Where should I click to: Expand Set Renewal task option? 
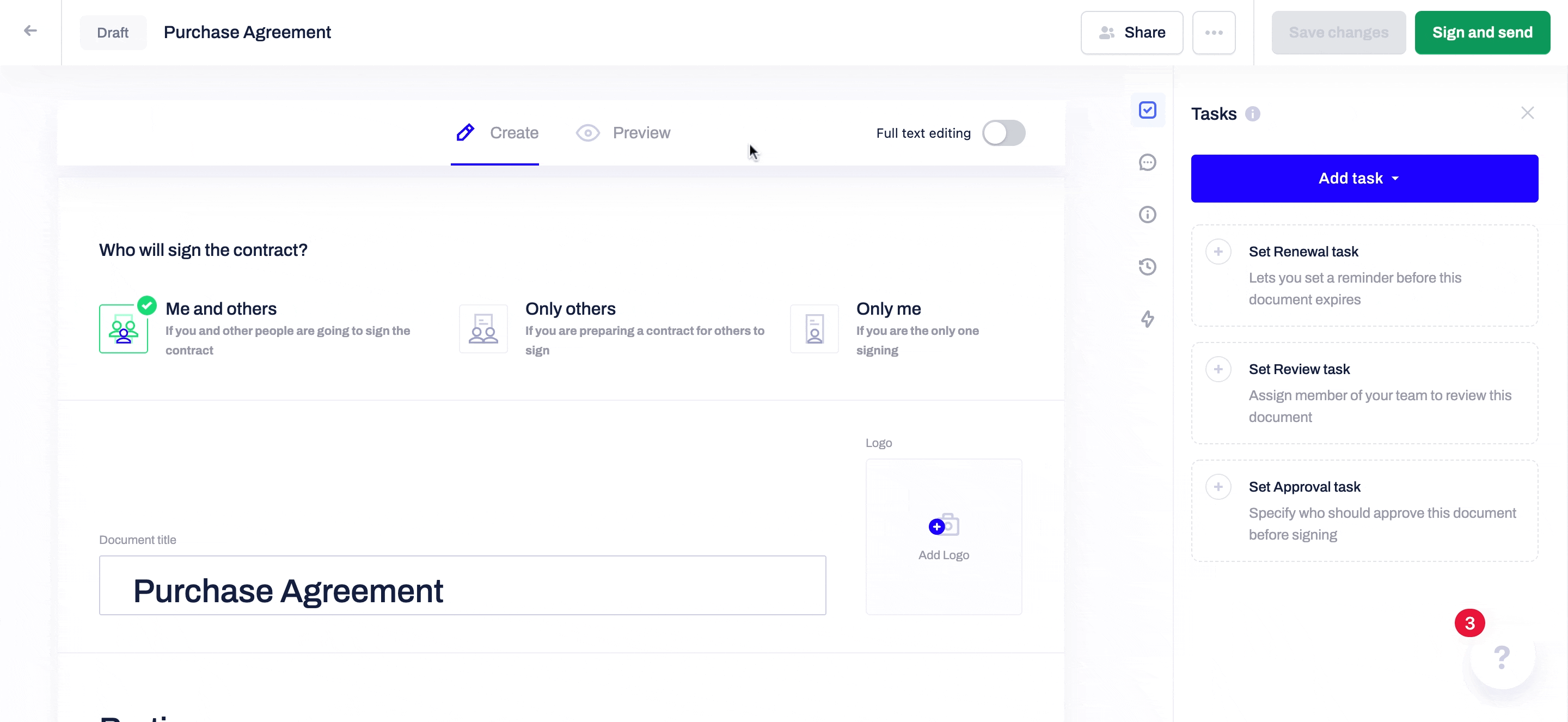(1219, 251)
